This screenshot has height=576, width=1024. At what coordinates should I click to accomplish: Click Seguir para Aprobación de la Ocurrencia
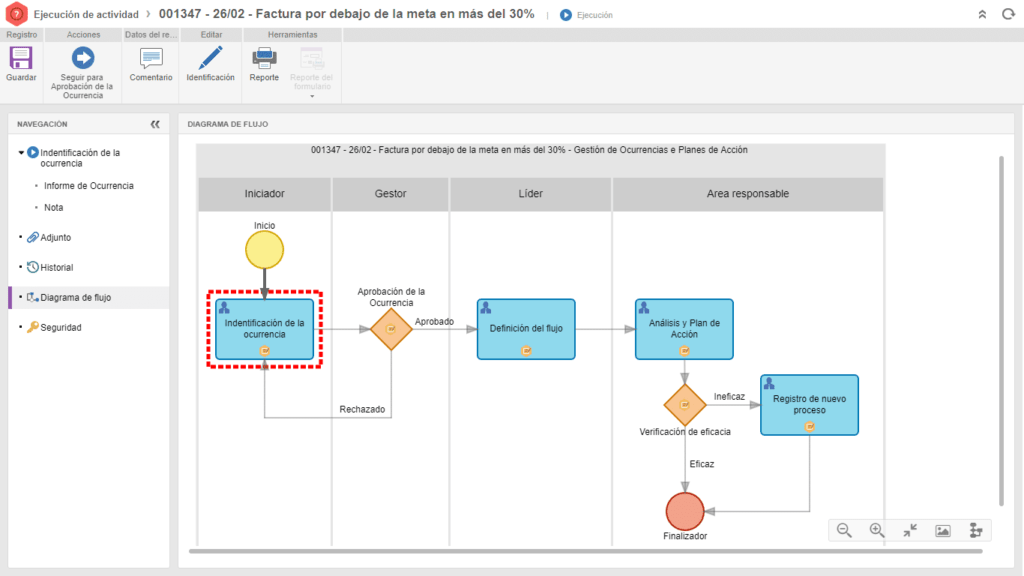click(x=83, y=59)
